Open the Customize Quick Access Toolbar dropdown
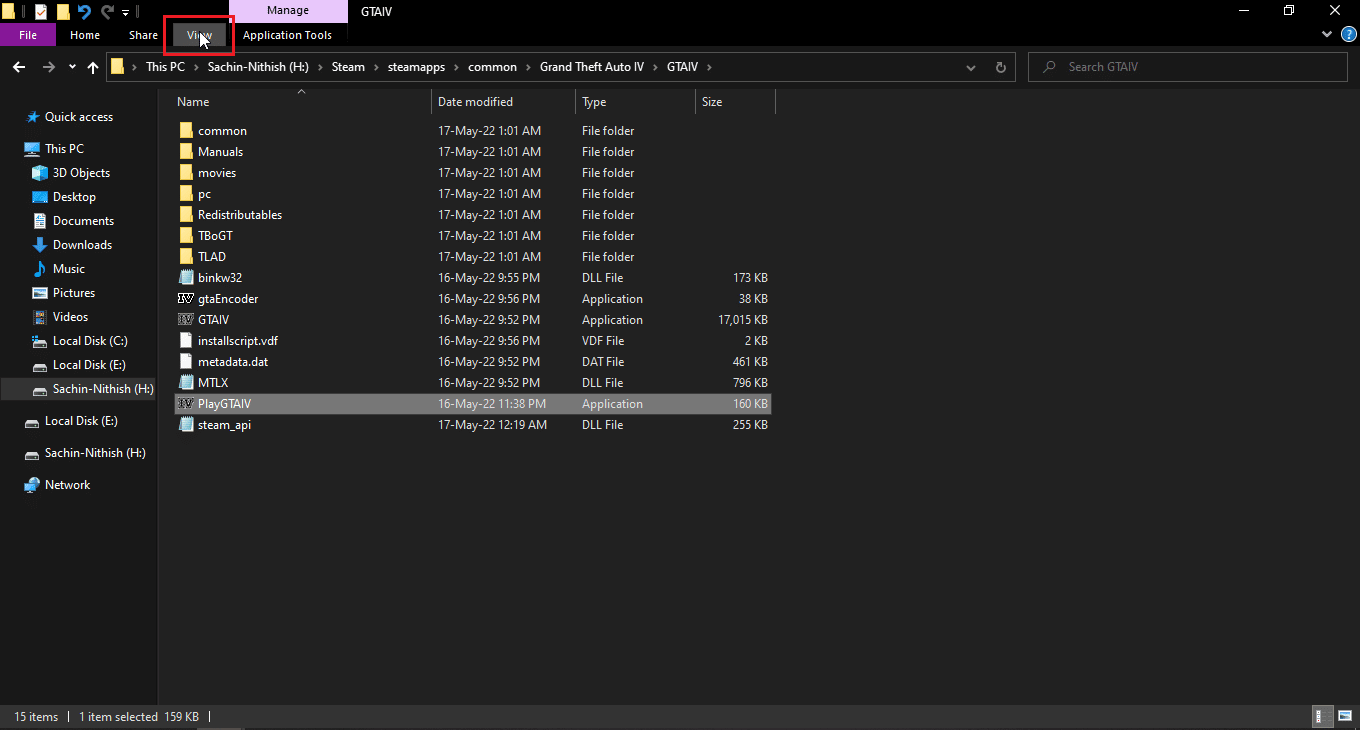The height and width of the screenshot is (730, 1360). [125, 12]
